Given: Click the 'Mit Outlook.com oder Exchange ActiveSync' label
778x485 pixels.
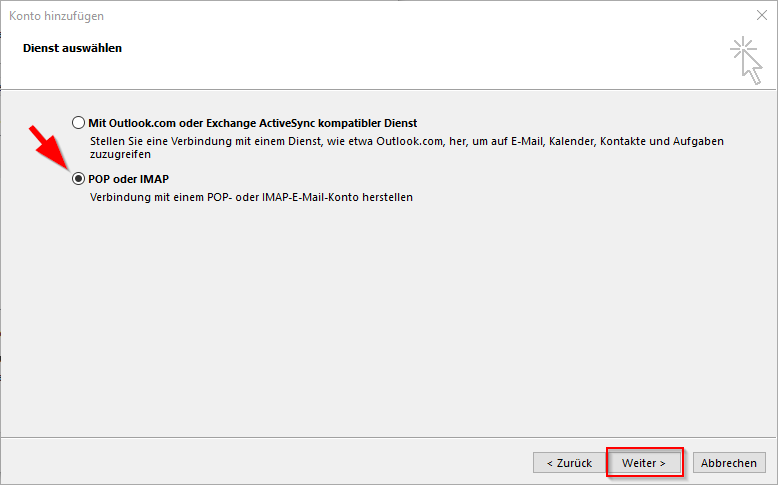Looking at the screenshot, I should click(202, 123).
